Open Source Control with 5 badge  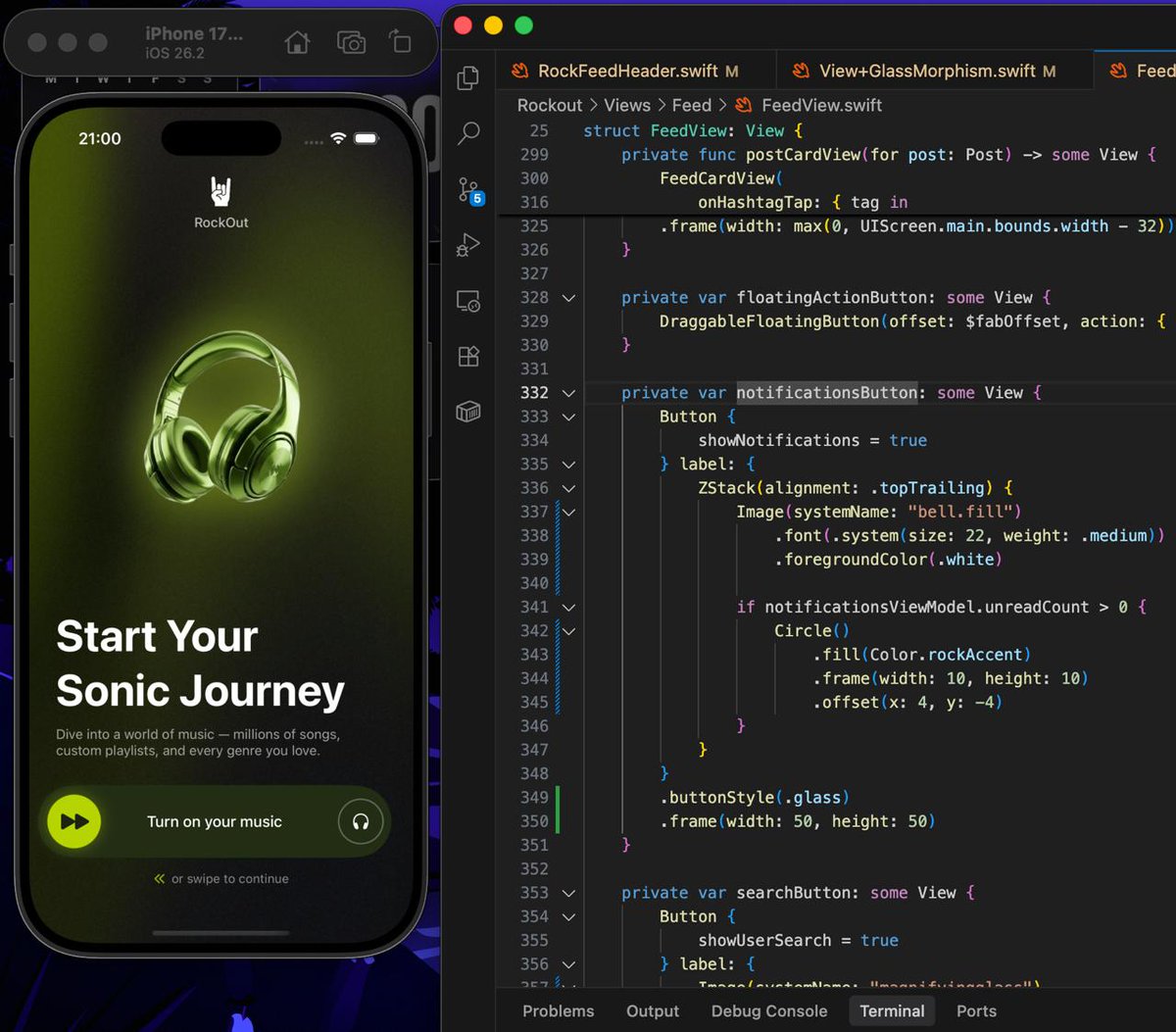click(470, 190)
